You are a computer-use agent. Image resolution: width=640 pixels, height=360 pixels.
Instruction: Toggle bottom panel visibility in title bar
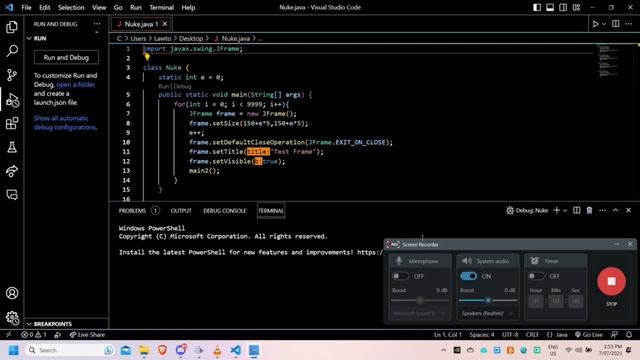[x=550, y=7]
